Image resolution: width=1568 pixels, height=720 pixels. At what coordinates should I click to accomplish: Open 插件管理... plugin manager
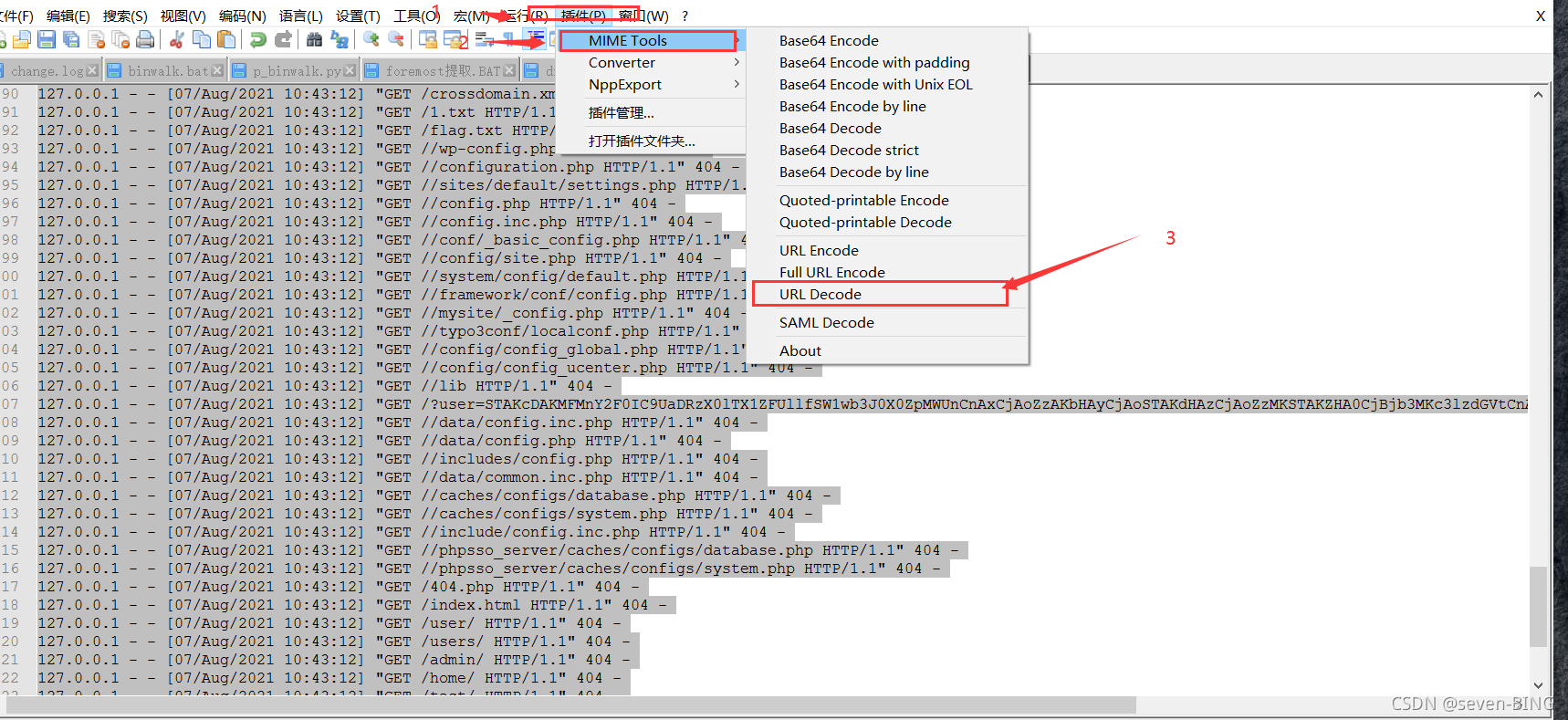(652, 112)
